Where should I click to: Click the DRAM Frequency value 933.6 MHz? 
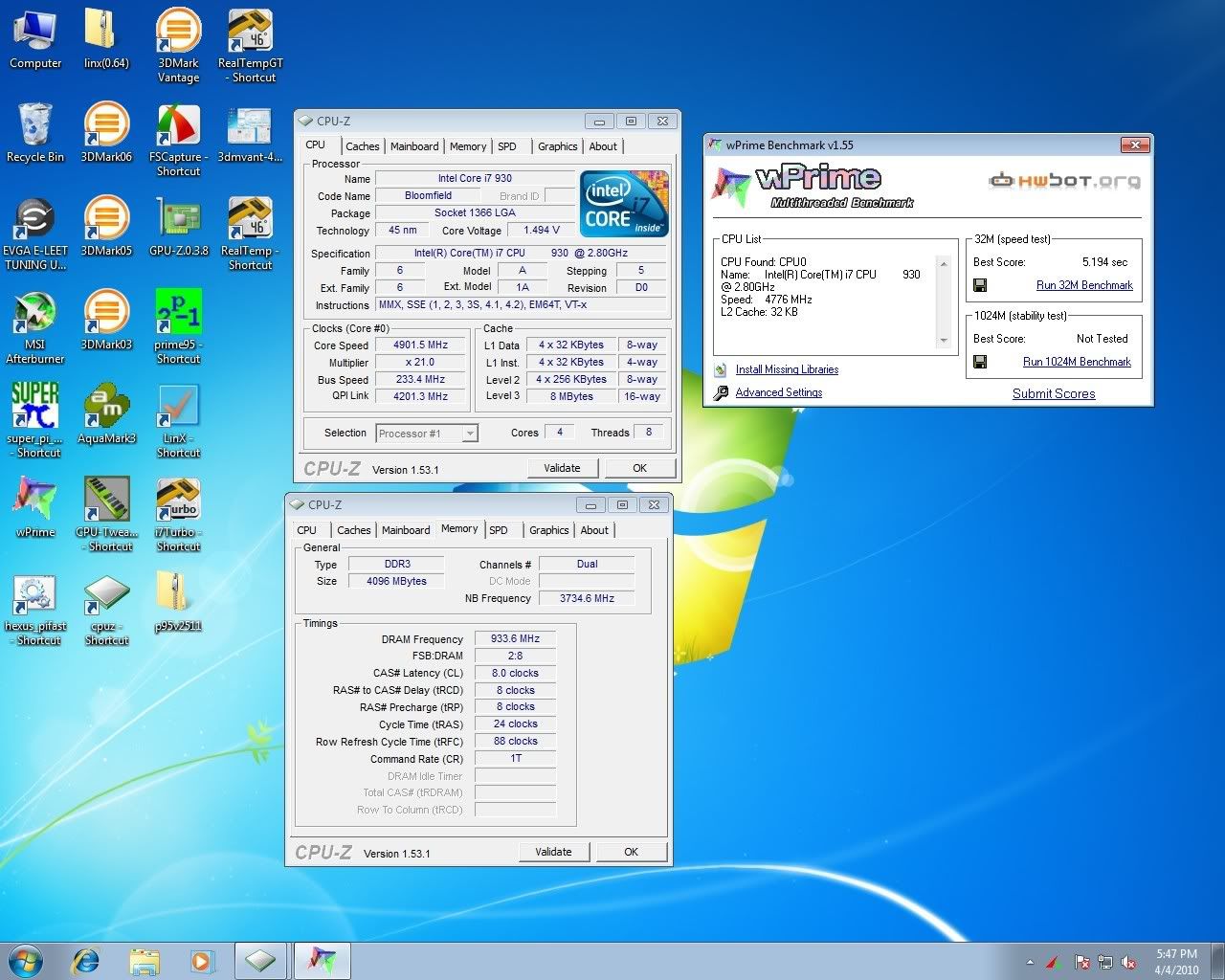[515, 638]
